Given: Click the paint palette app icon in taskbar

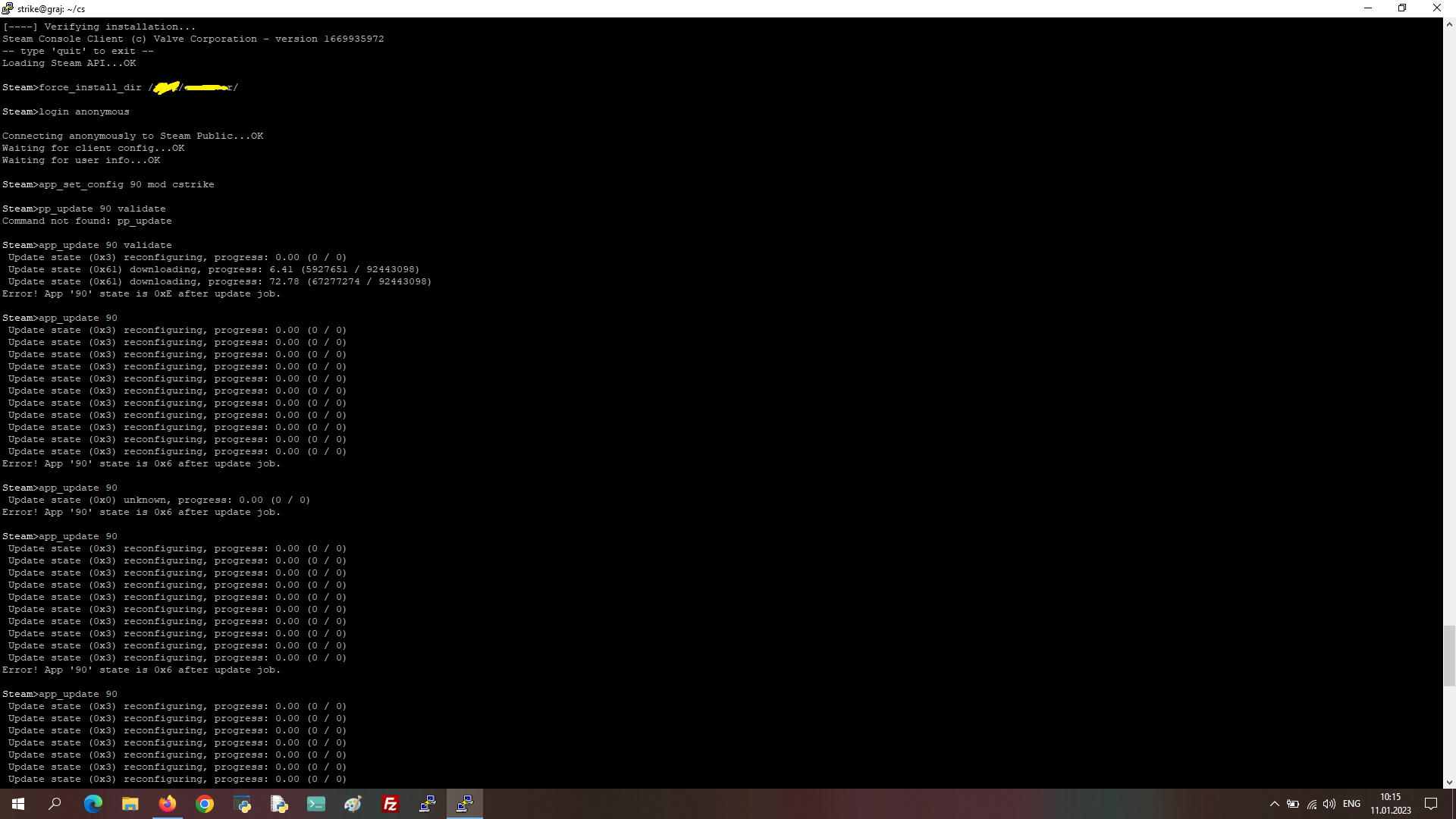Looking at the screenshot, I should (x=353, y=804).
